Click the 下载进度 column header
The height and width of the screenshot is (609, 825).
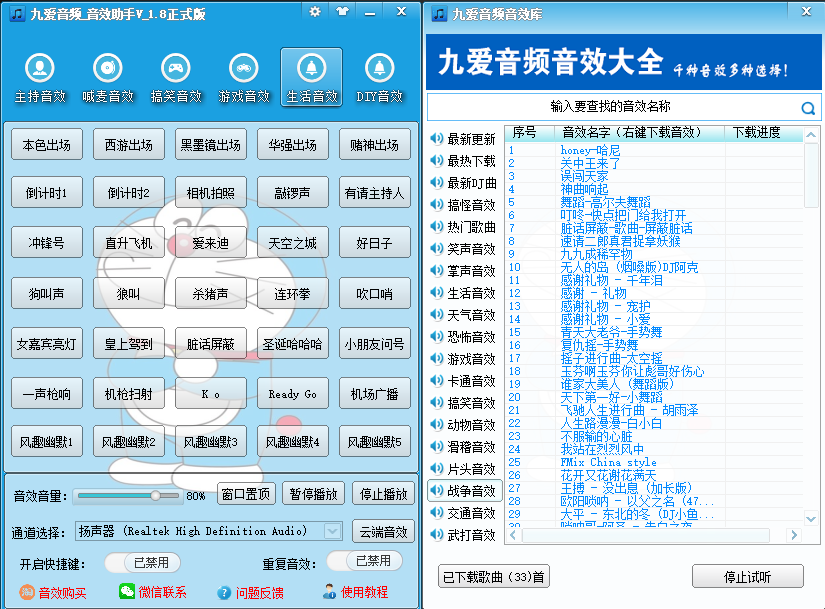coord(764,133)
